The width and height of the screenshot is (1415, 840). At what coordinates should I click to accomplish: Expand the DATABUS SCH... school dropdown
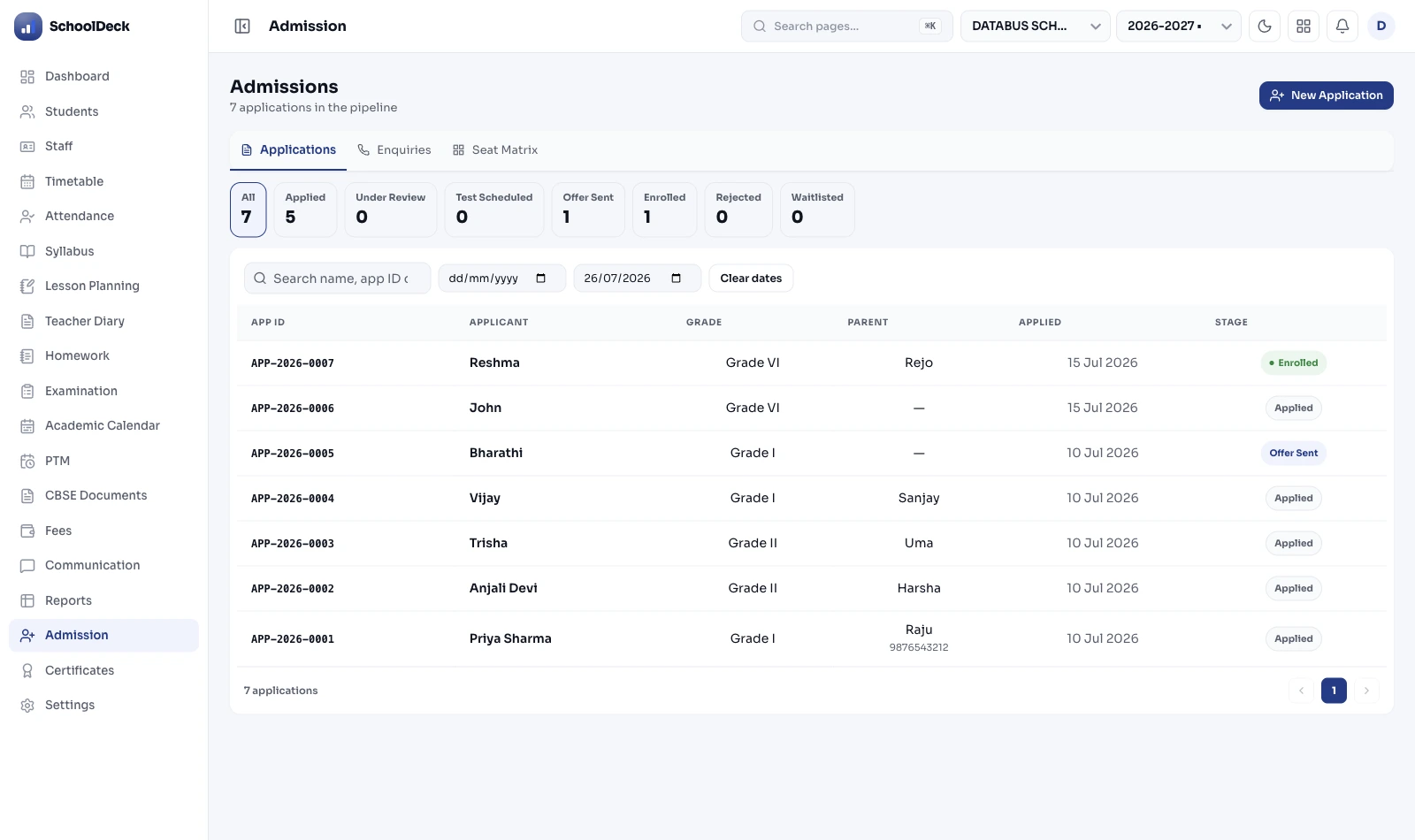[x=1036, y=27]
